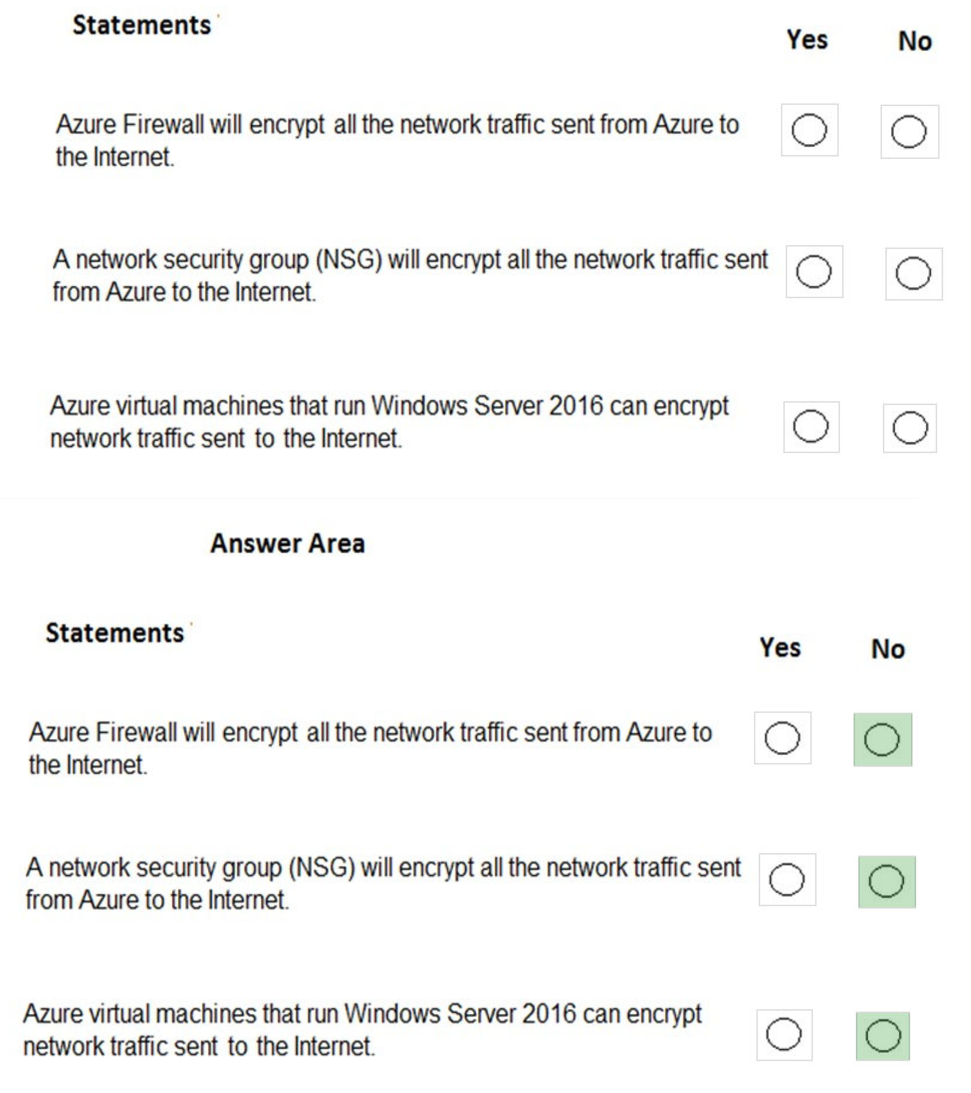Click the Yes column header in Answer Area
The image size is (971, 1093).
click(x=781, y=648)
